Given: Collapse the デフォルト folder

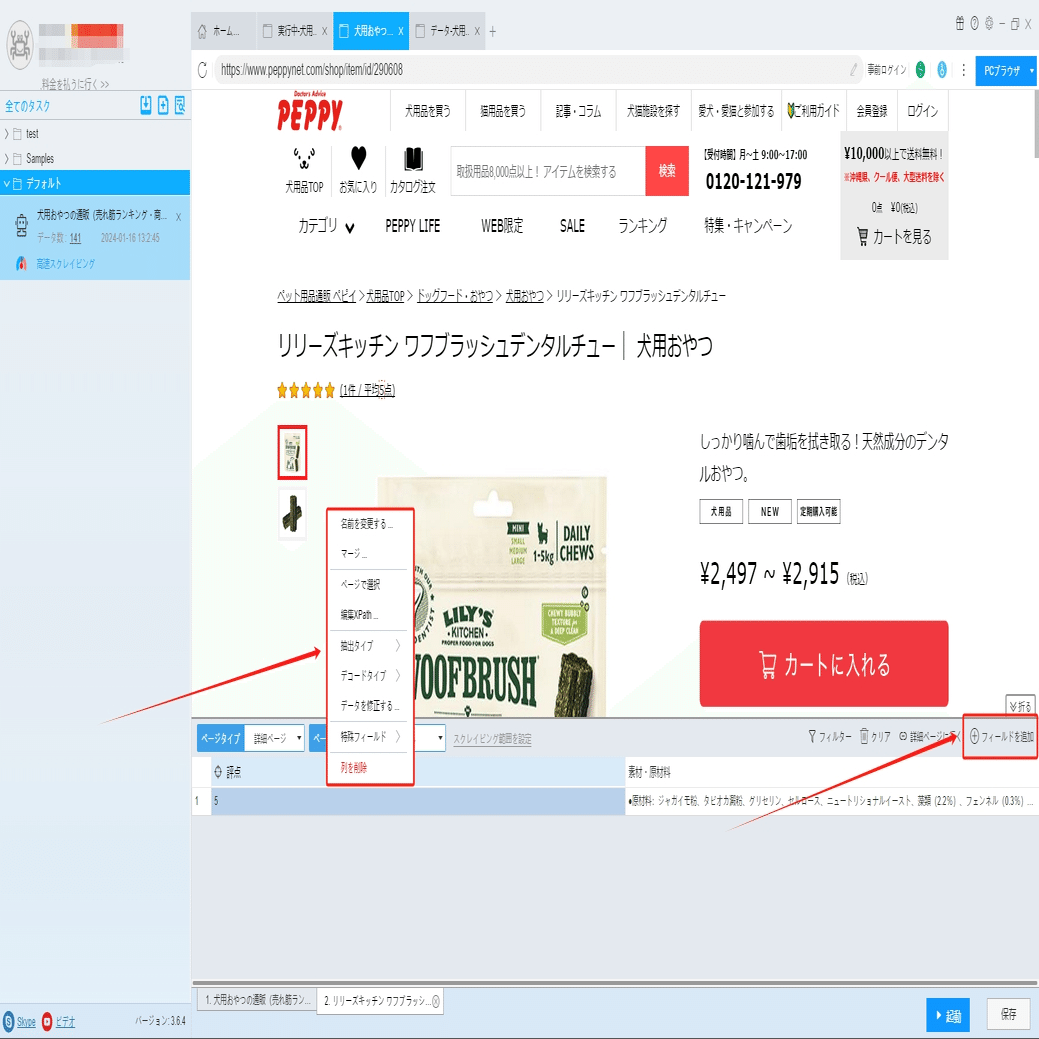Looking at the screenshot, I should pyautogui.click(x=7, y=184).
